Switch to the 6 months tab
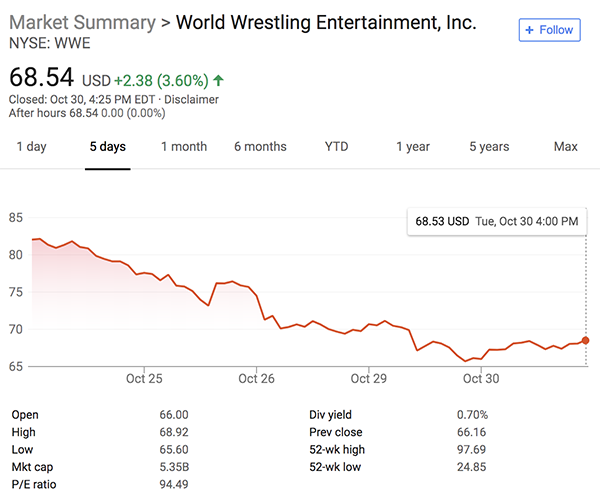This screenshot has height=500, width=600. (260, 147)
